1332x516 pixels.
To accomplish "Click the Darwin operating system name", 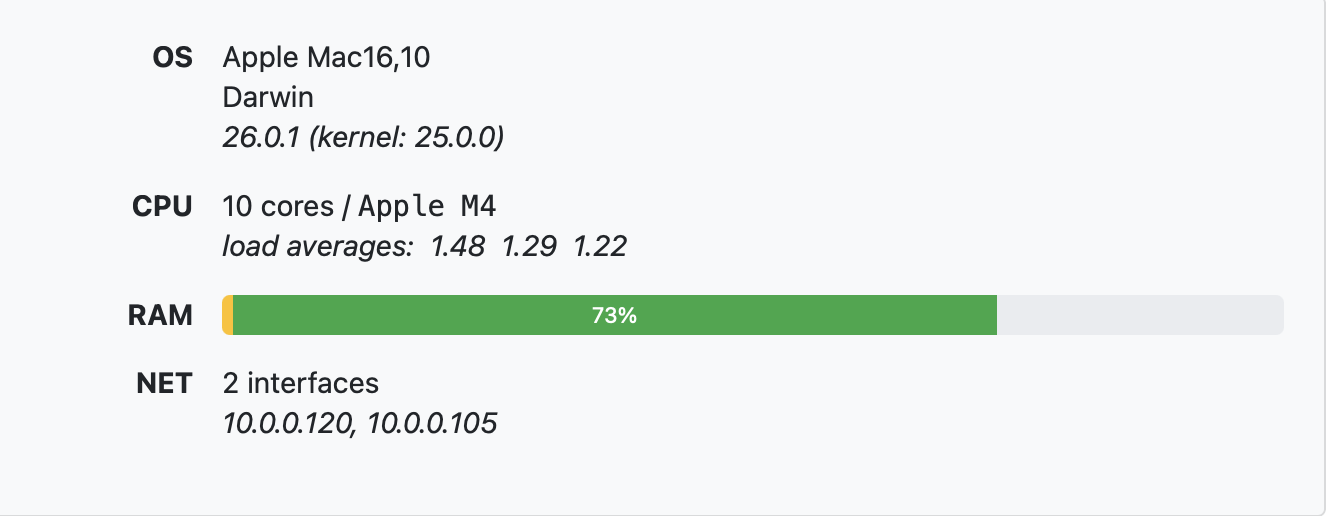I will click(268, 98).
